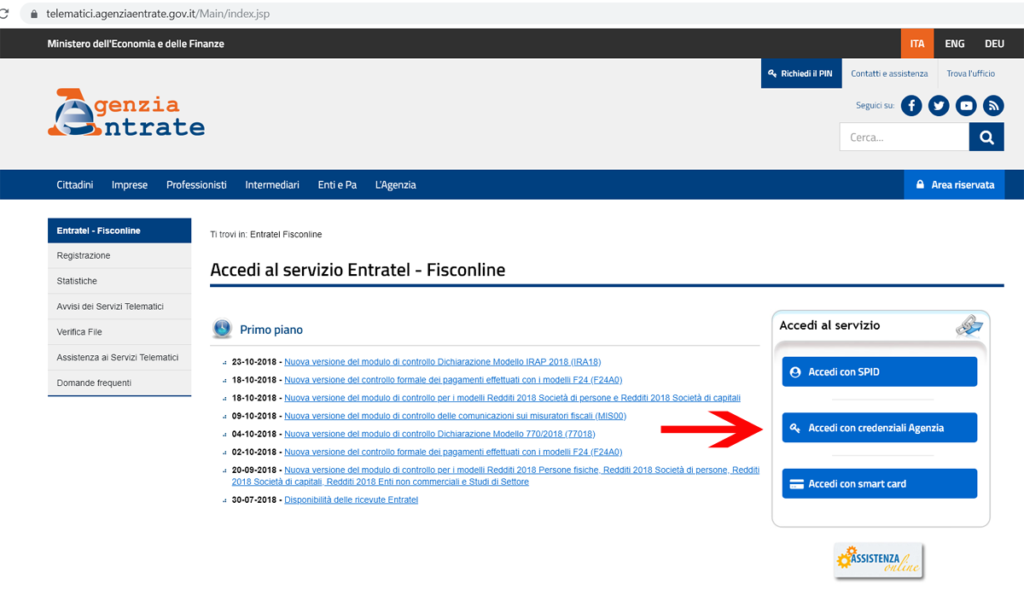This screenshot has height=596, width=1024.
Task: Open the 02-10-2018 F24 (F24A0) link
Action: [x=453, y=452]
